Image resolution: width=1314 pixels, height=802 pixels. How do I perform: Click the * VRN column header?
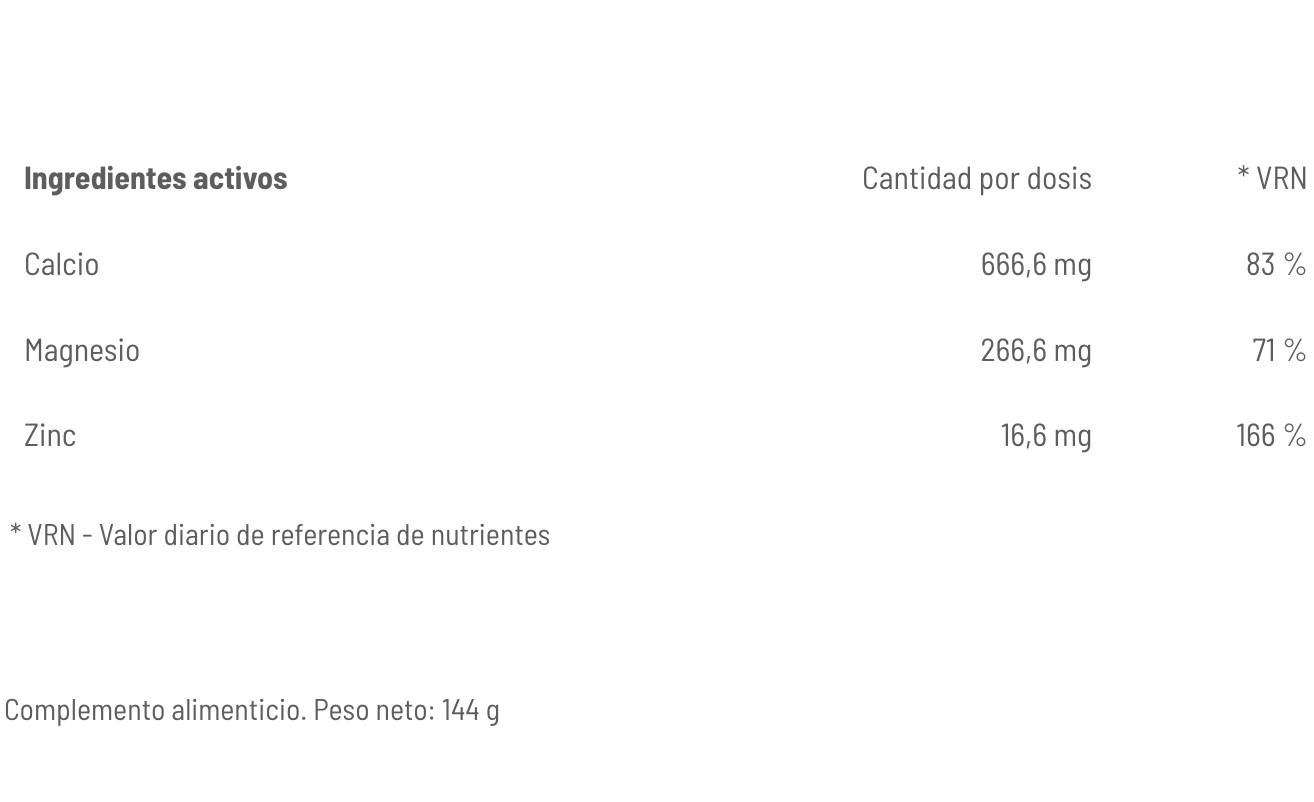[1271, 178]
